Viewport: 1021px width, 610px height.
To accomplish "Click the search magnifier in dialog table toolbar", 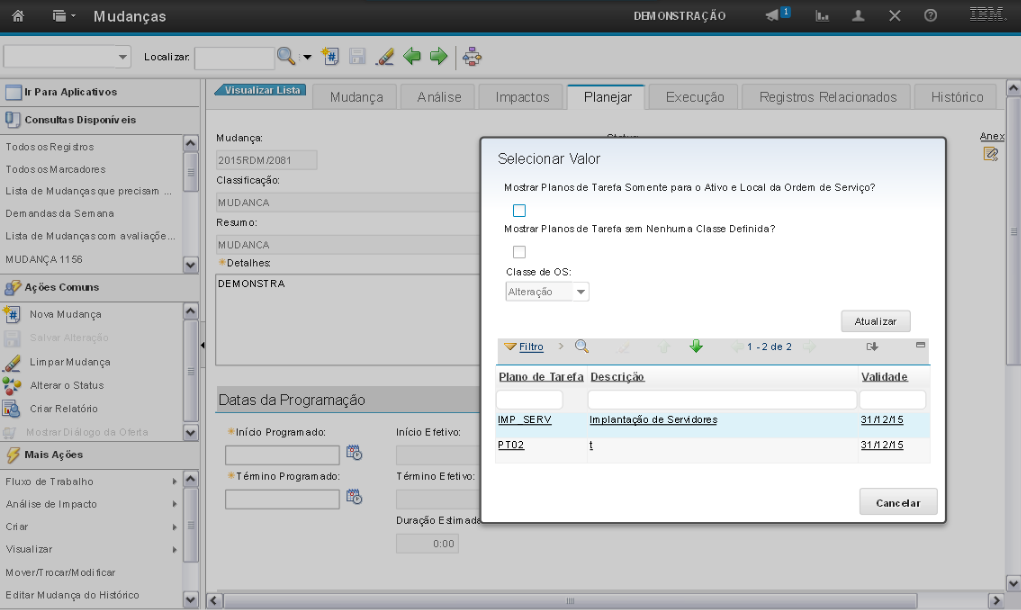I will pyautogui.click(x=581, y=347).
